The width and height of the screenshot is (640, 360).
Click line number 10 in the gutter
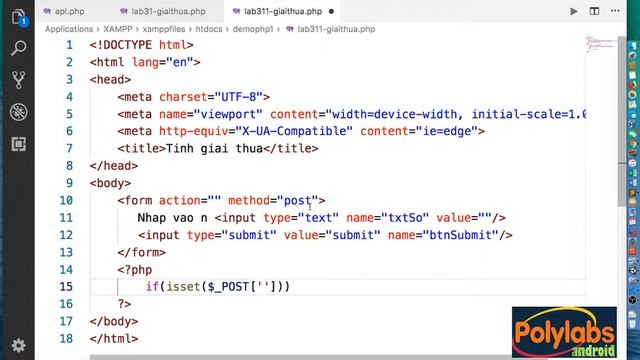[66, 200]
